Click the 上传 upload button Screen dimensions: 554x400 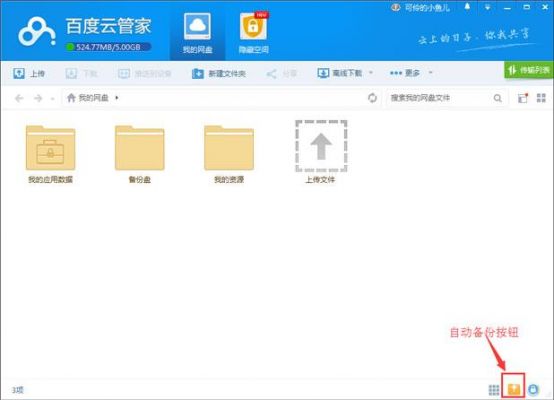(29, 73)
